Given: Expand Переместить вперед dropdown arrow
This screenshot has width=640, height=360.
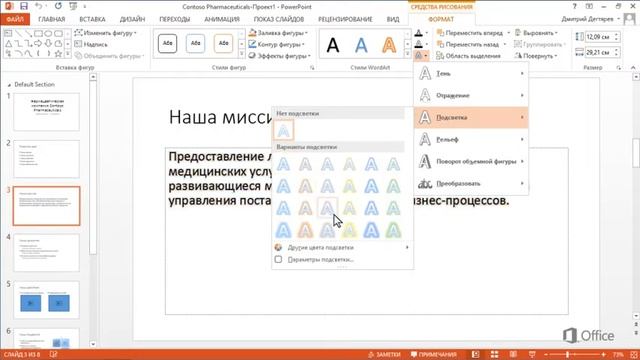Looking at the screenshot, I should click(x=509, y=33).
